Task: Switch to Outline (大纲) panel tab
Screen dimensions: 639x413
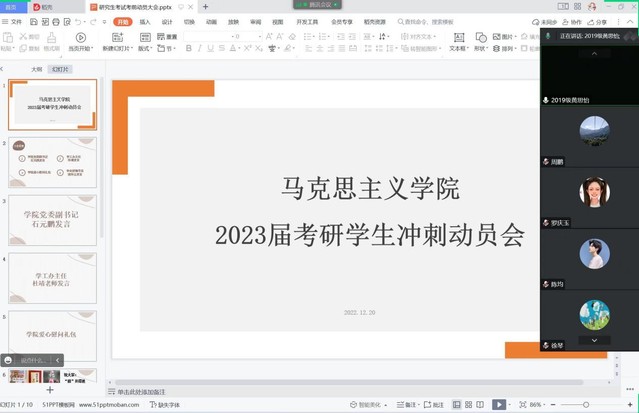Action: pos(36,70)
